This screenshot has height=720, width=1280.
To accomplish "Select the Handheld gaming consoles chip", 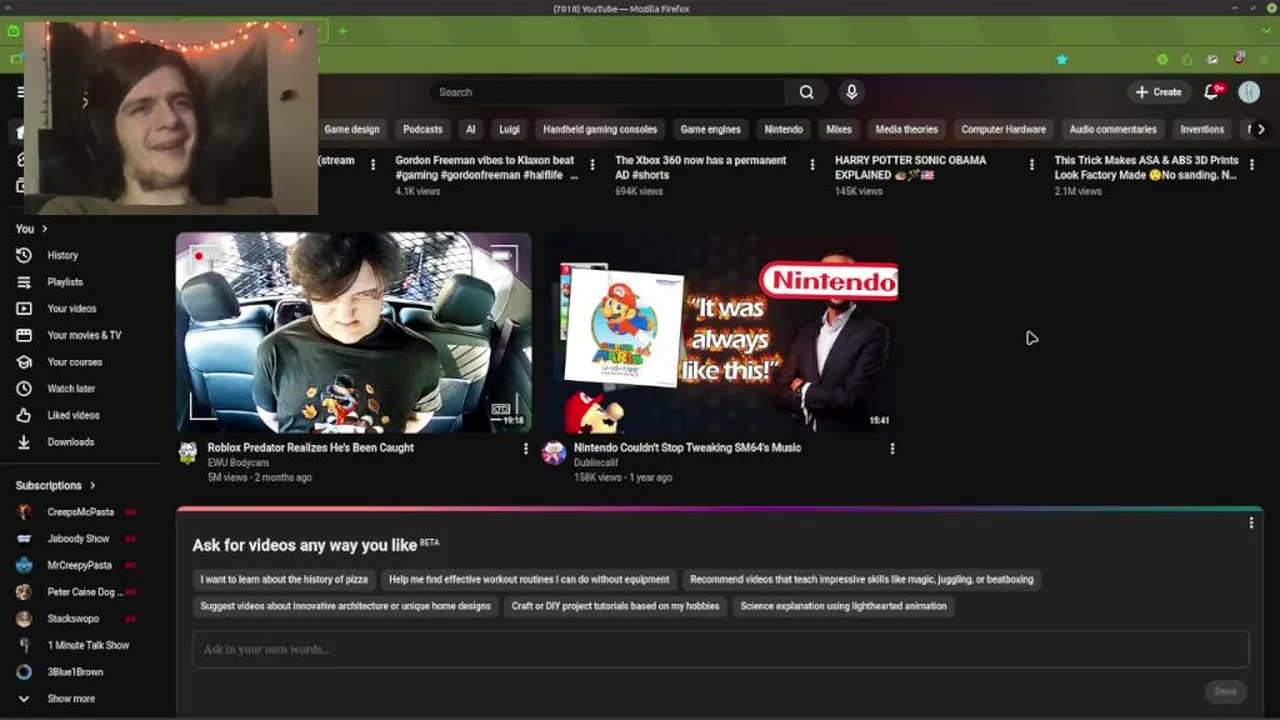I will (x=600, y=129).
